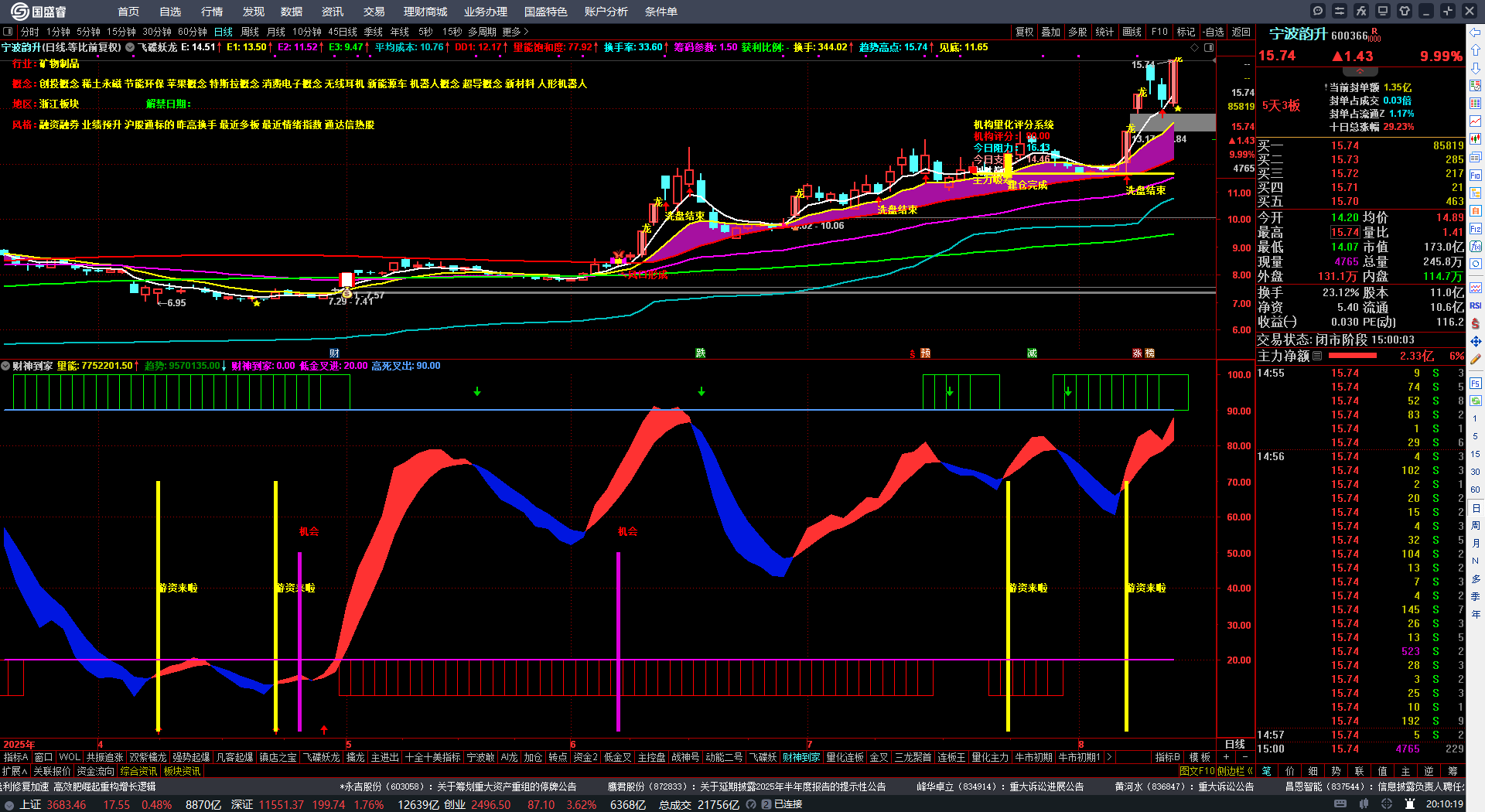This screenshot has height=812, width=1485.
Task: Toggle 财神到家 sub-chart panel square
Action: (6, 366)
